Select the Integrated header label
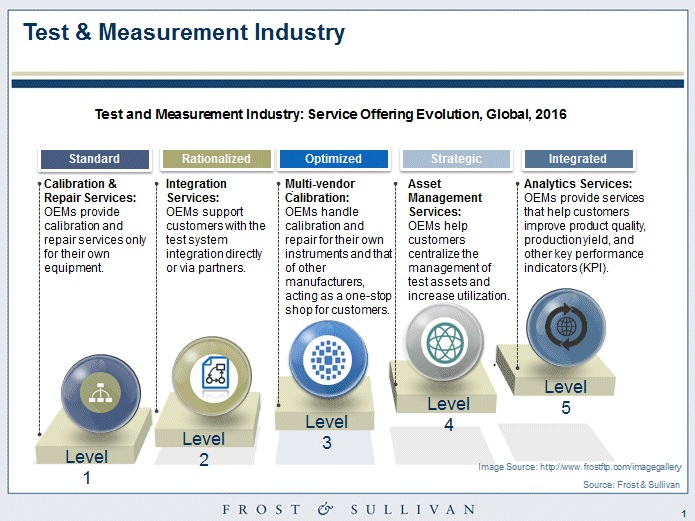This screenshot has height=521, width=695. click(x=578, y=159)
